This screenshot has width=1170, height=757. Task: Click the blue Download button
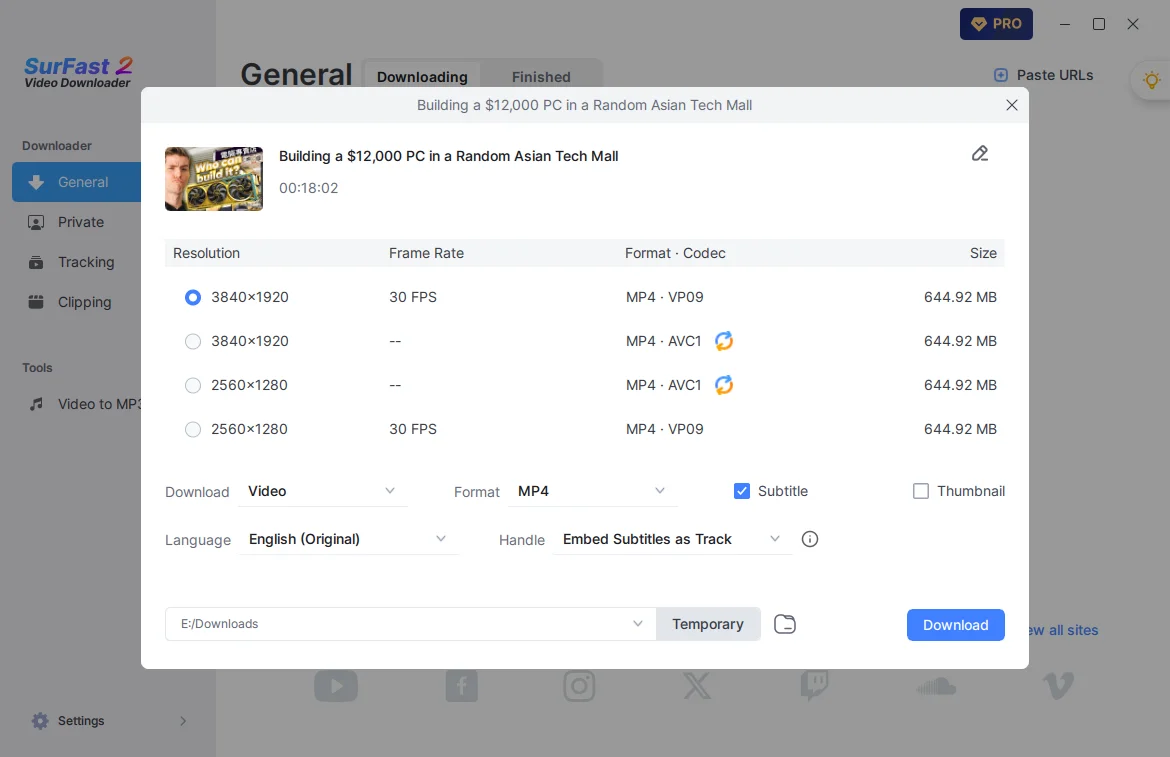956,625
